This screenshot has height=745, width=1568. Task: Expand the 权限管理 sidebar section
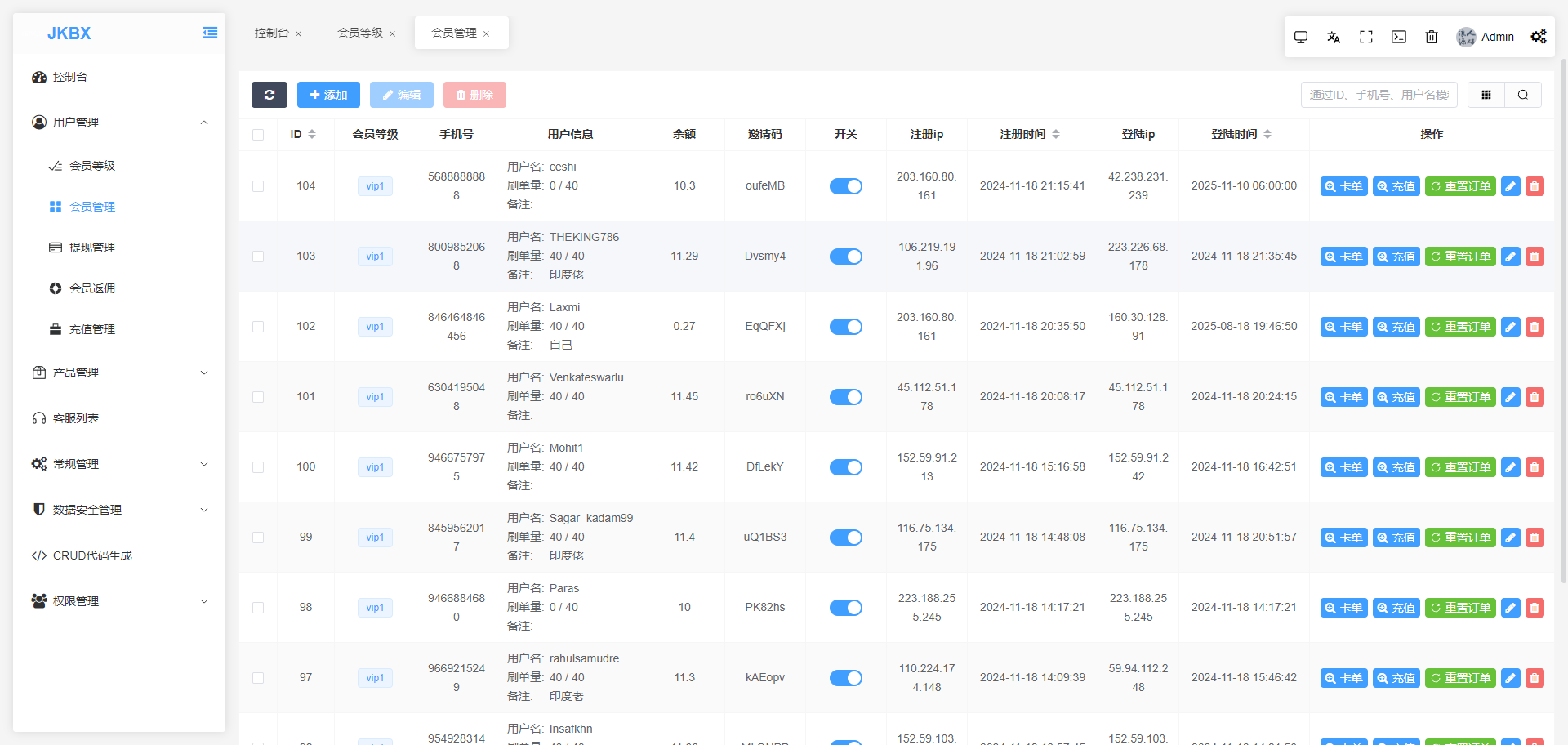pos(119,601)
